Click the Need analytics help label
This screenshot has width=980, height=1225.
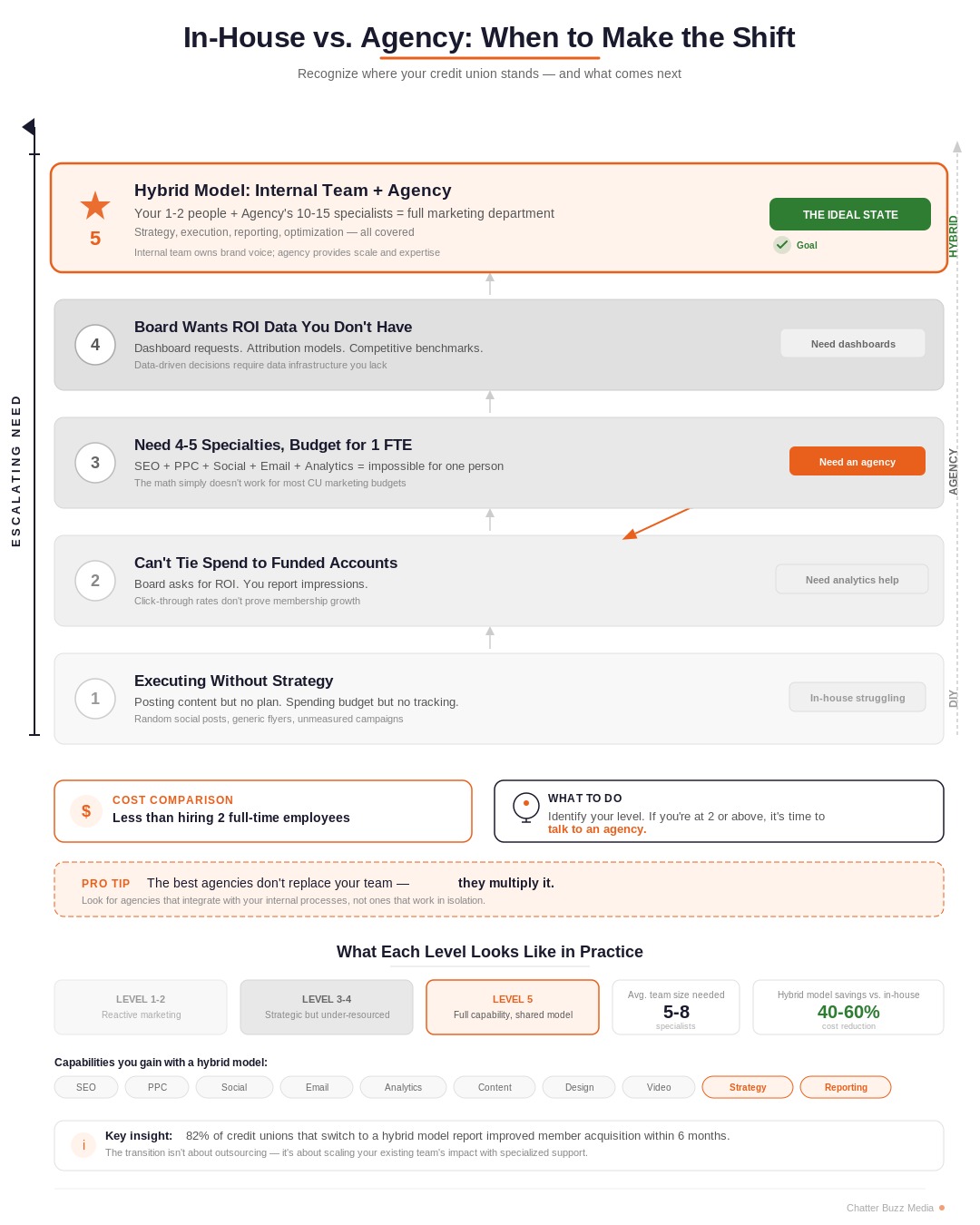tap(852, 579)
